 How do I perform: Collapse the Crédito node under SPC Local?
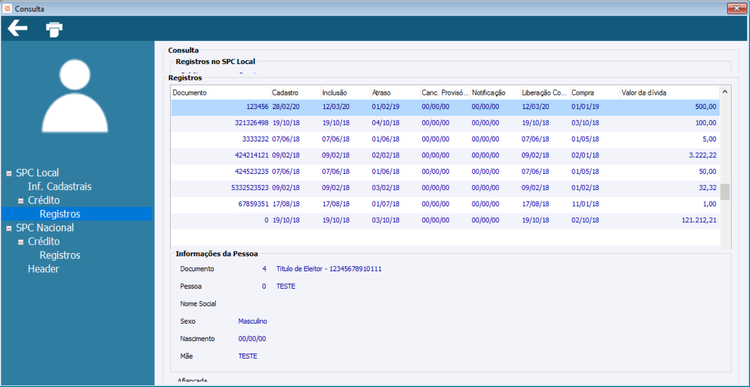[21, 201]
